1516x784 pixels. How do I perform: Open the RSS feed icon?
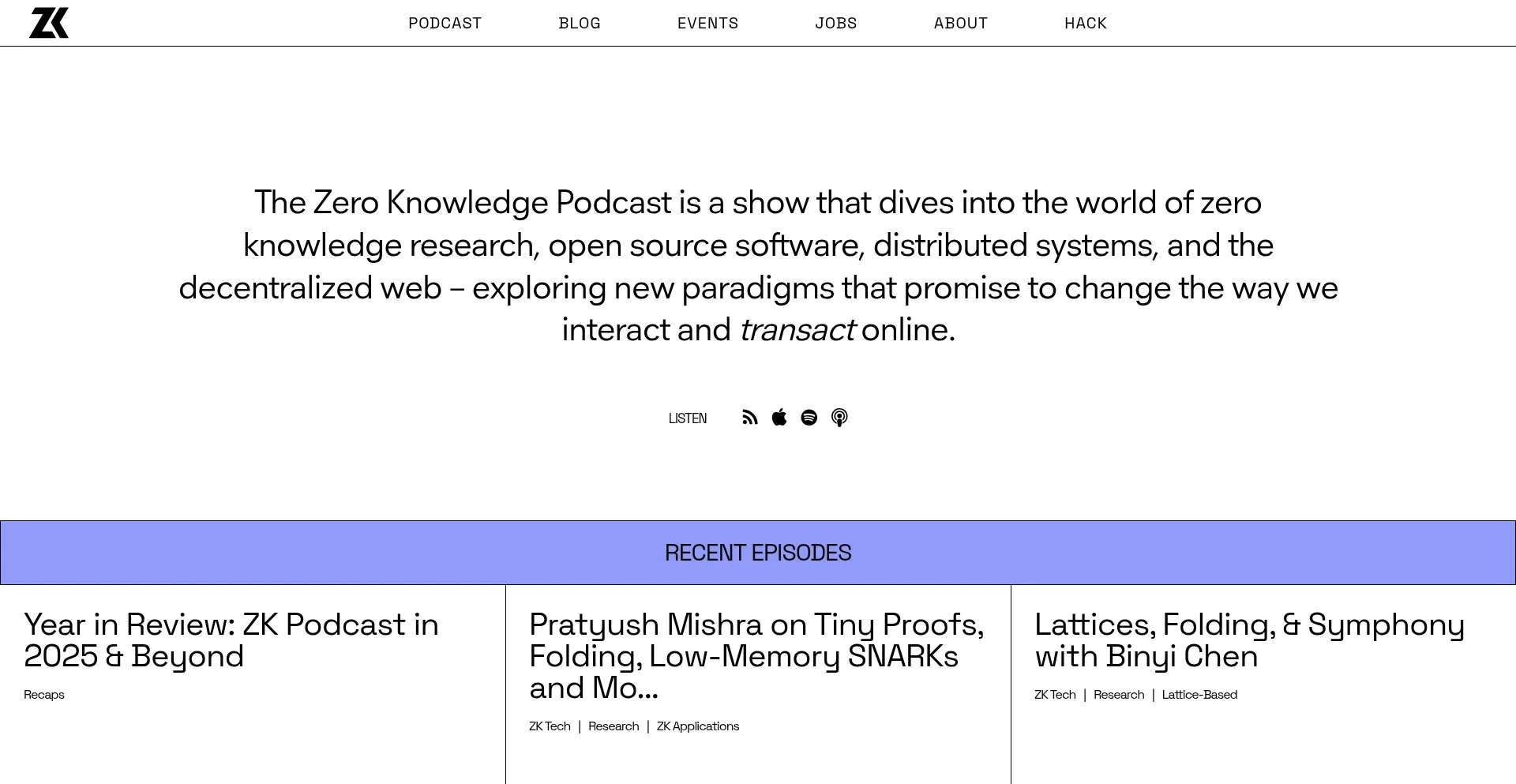click(749, 417)
